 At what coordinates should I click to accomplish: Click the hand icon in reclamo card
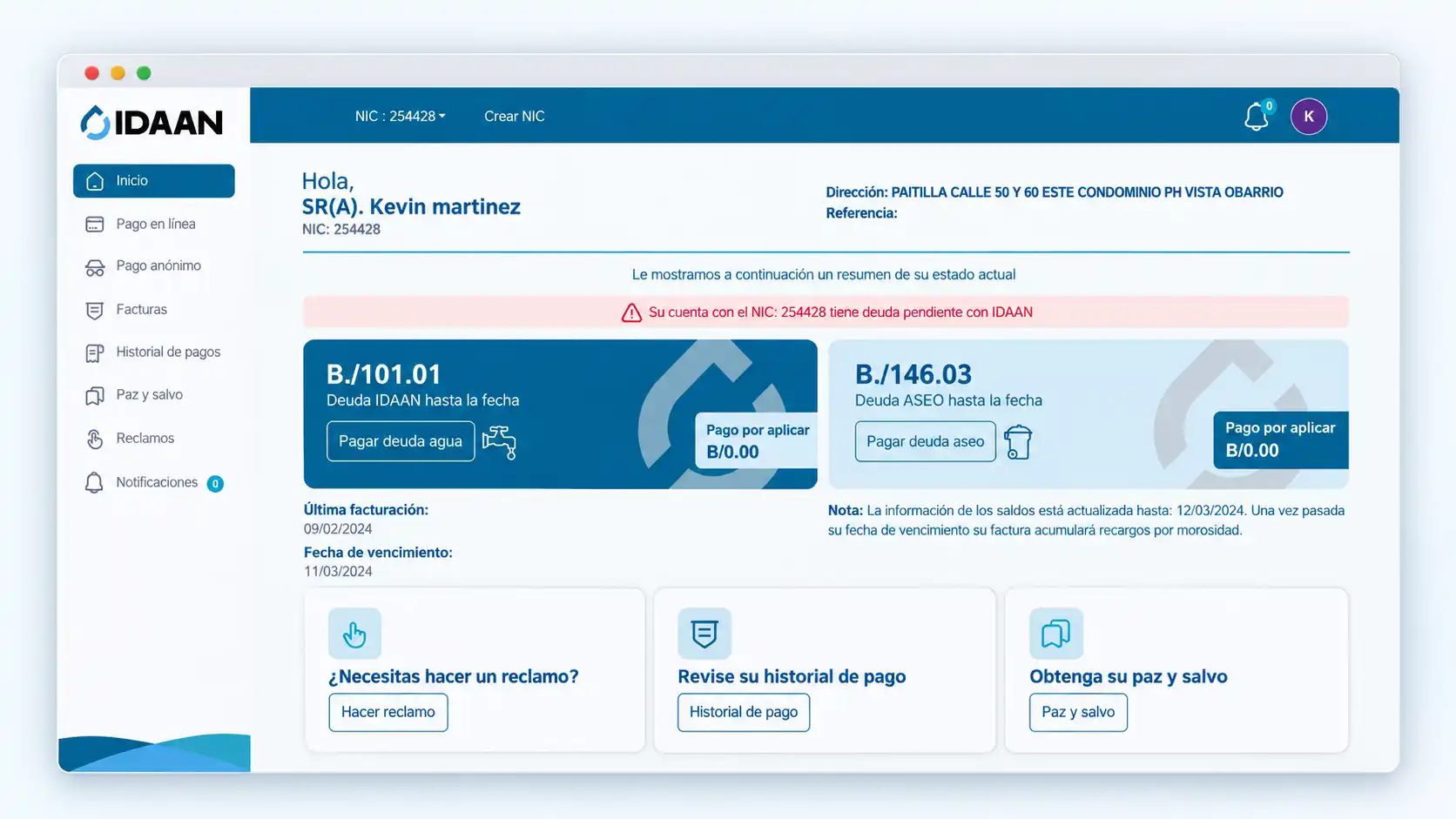click(x=354, y=634)
